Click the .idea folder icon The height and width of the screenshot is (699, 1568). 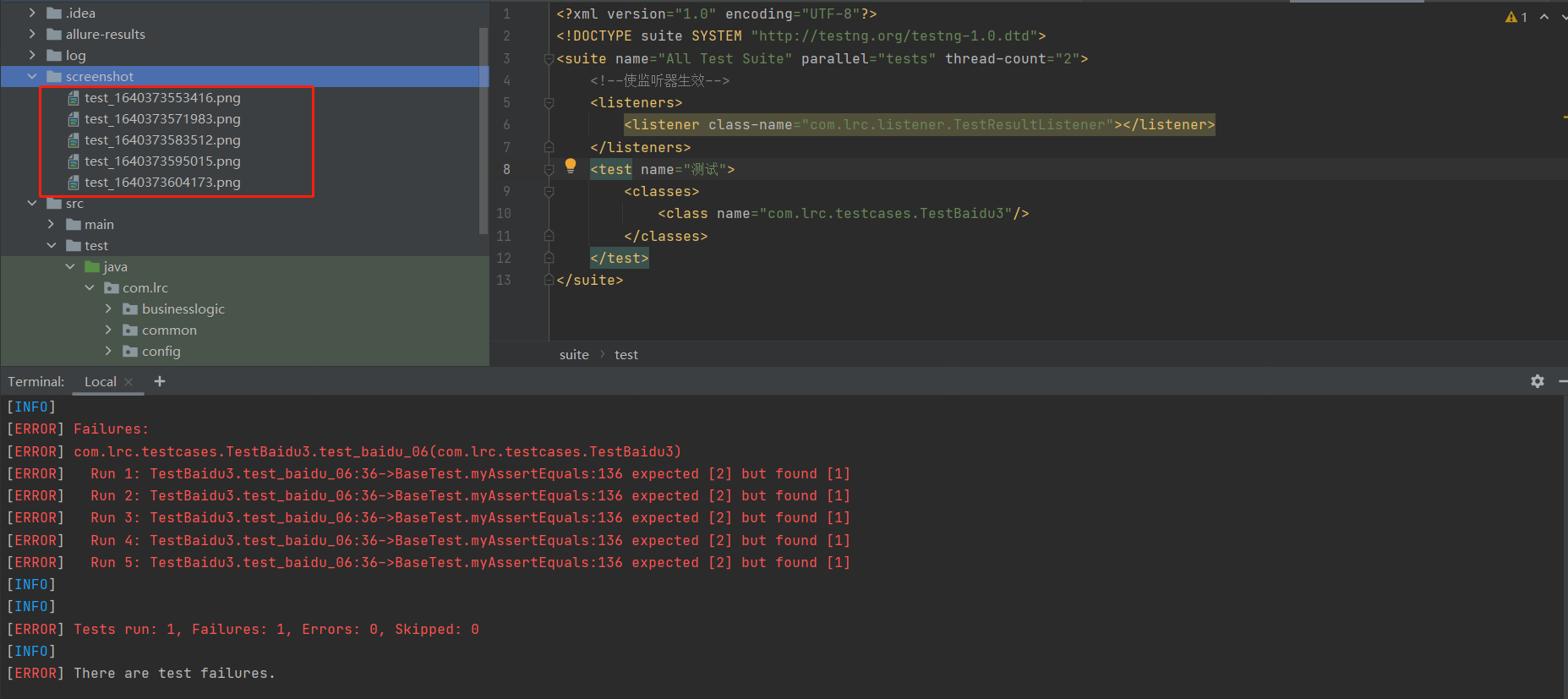(54, 13)
